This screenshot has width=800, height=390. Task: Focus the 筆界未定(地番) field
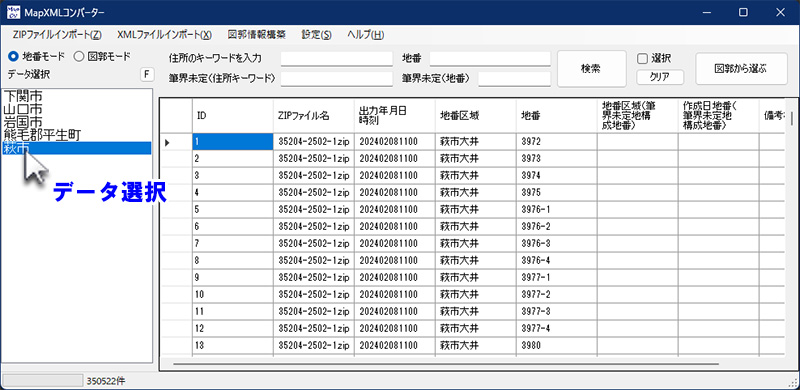click(514, 79)
